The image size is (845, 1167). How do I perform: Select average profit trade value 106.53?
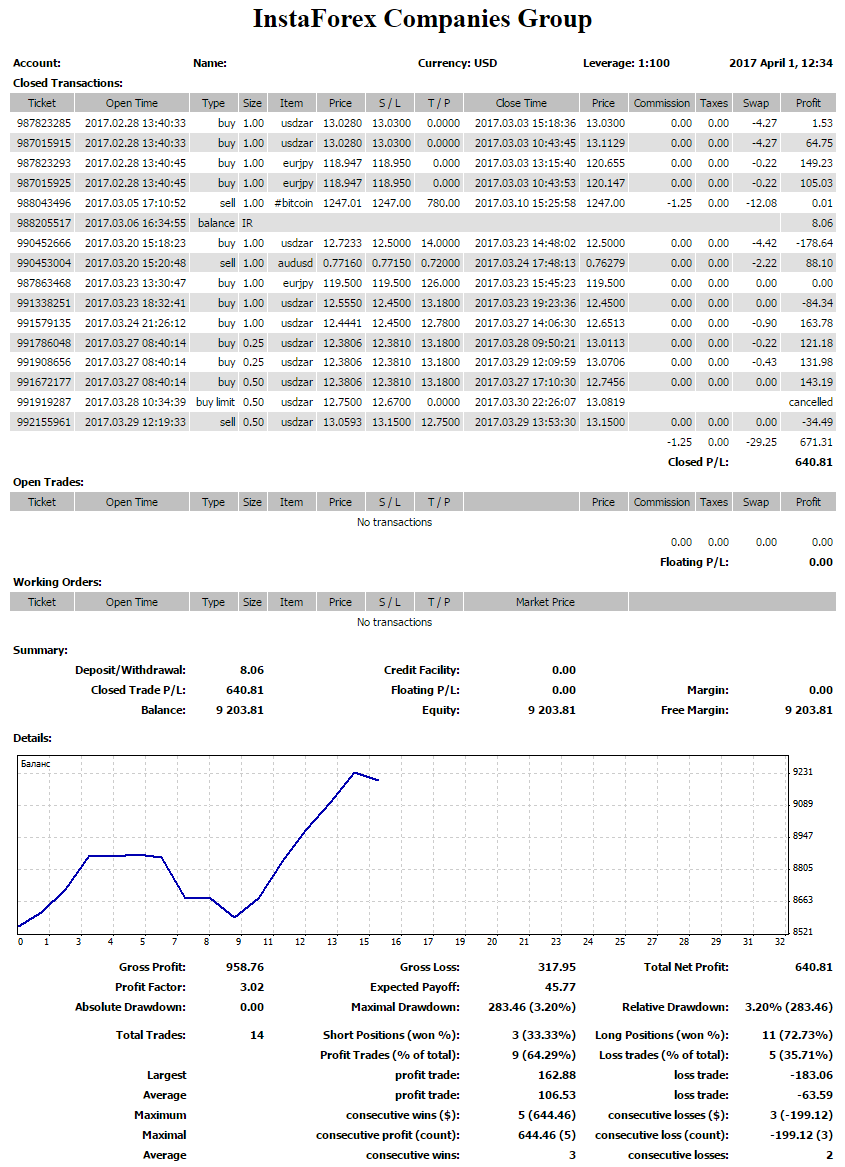[x=557, y=1096]
